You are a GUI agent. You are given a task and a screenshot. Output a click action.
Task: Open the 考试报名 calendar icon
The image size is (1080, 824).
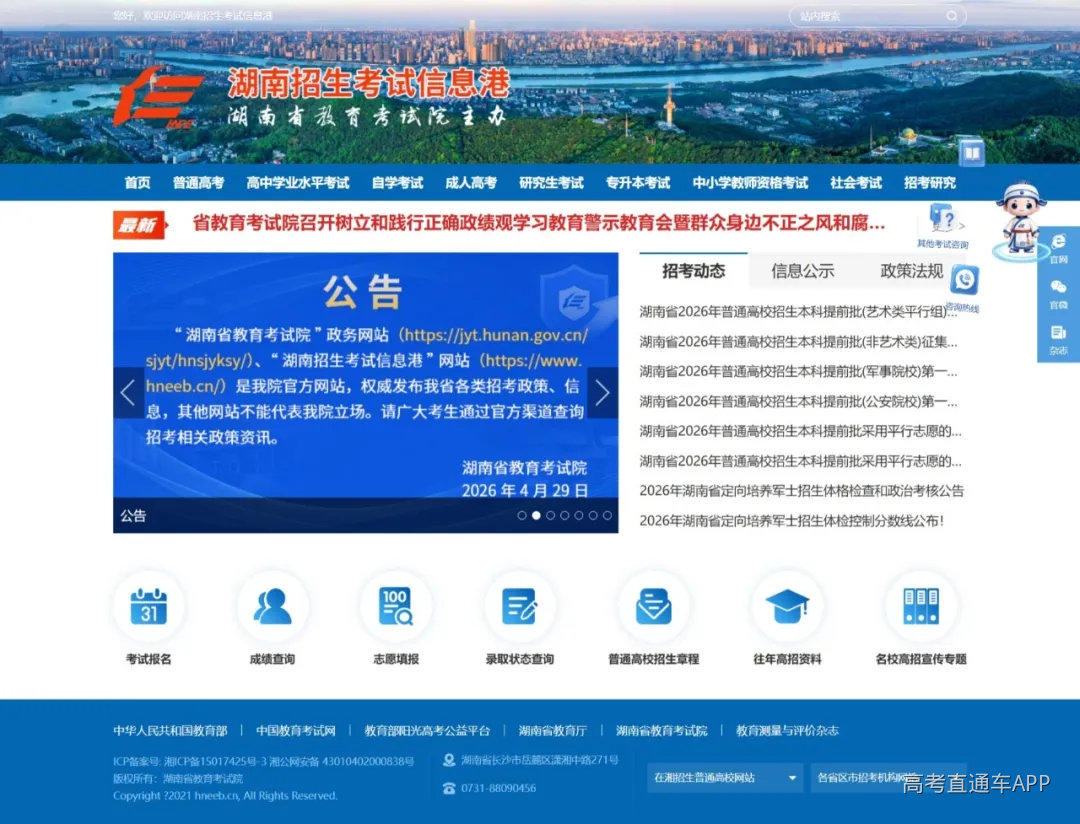tap(149, 606)
